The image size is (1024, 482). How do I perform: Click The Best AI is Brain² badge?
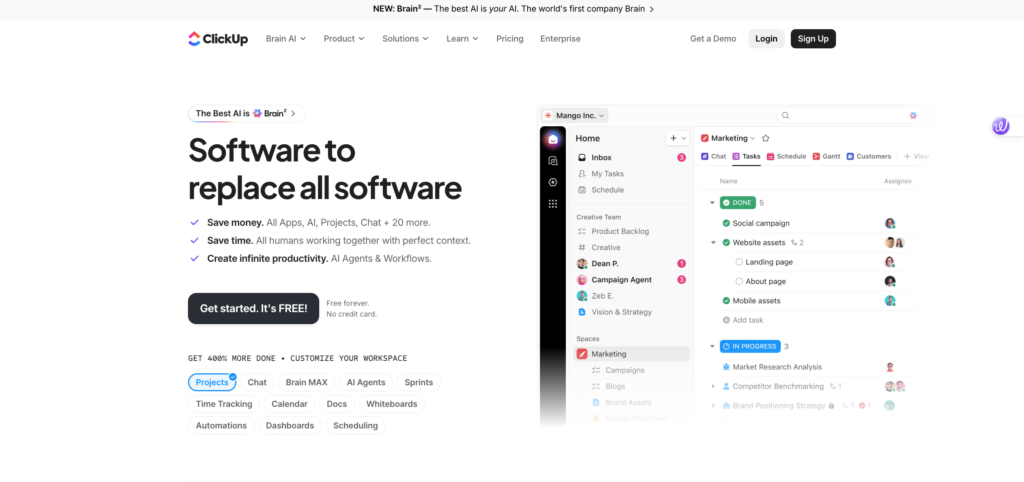point(246,113)
